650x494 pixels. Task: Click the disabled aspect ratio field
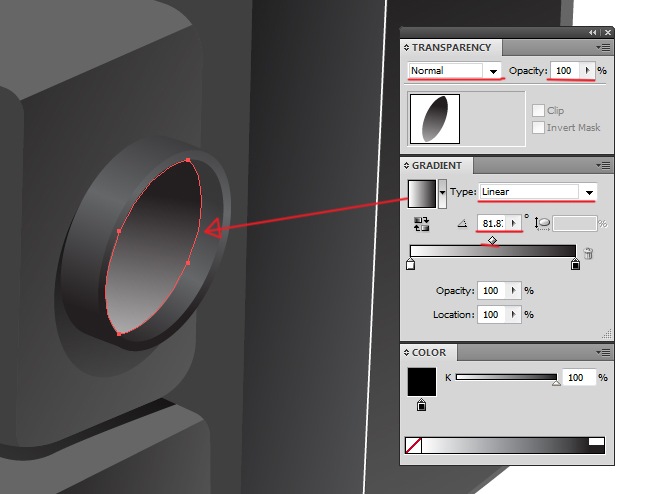574,224
